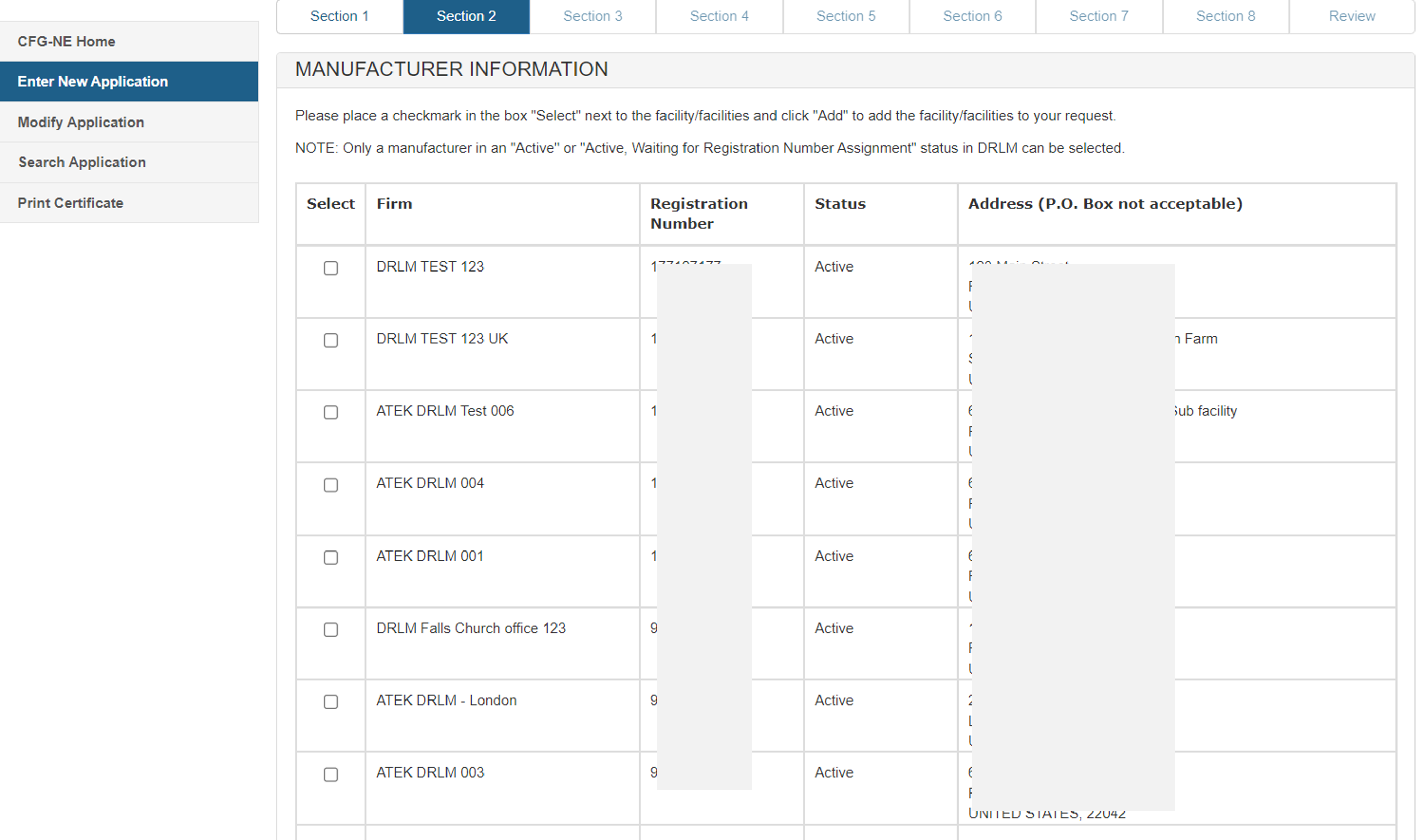Go to the Section 1 tab
This screenshot has height=840, width=1424.
[339, 16]
